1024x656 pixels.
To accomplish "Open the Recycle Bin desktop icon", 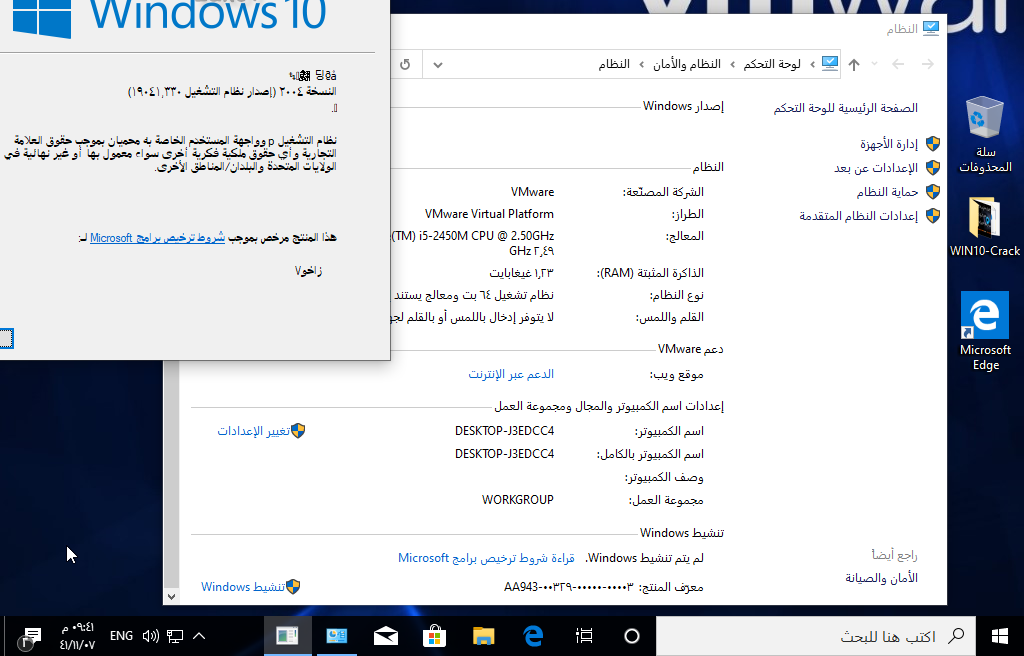I will click(985, 134).
